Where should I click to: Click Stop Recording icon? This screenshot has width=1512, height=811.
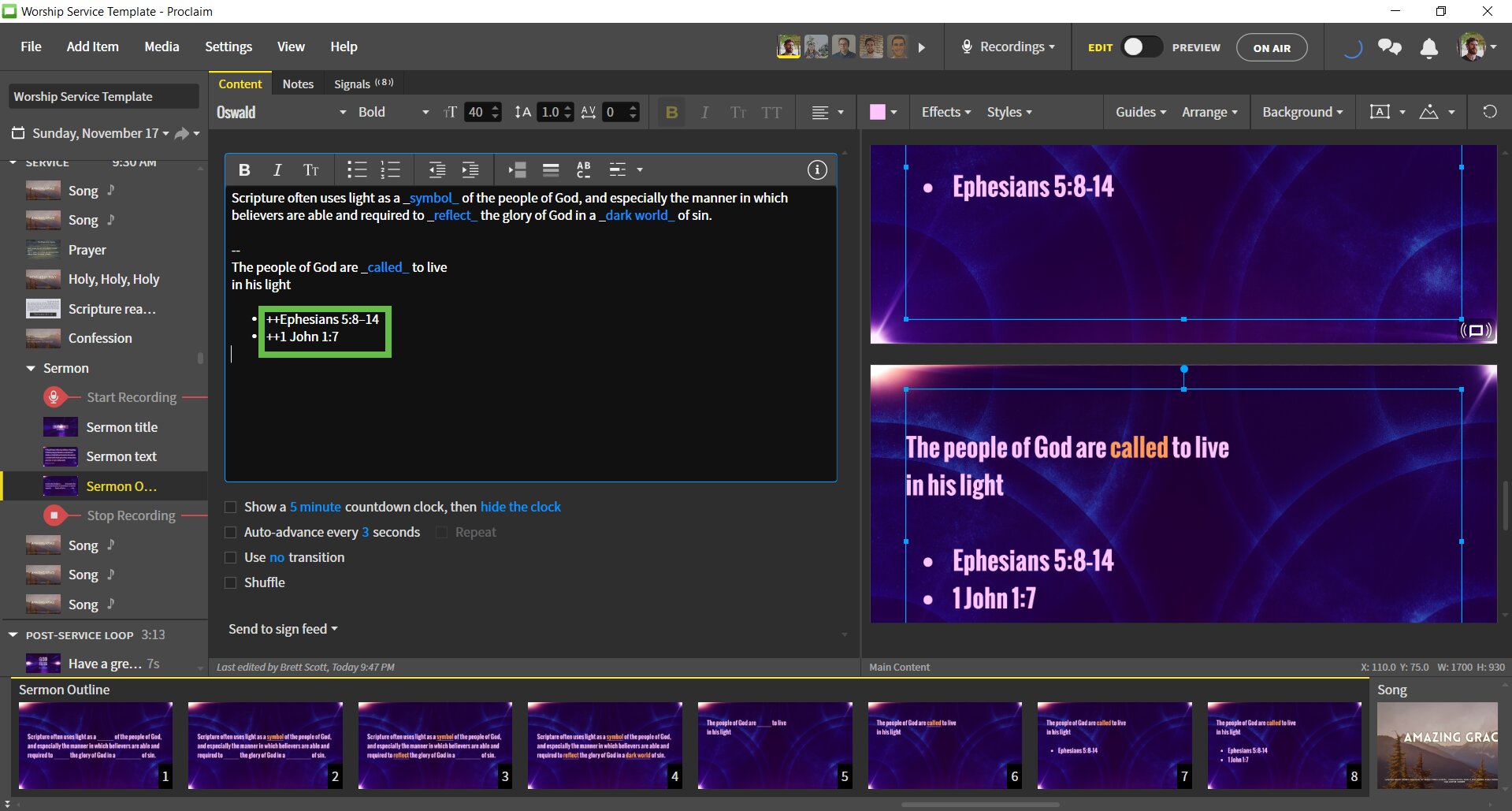coord(54,515)
